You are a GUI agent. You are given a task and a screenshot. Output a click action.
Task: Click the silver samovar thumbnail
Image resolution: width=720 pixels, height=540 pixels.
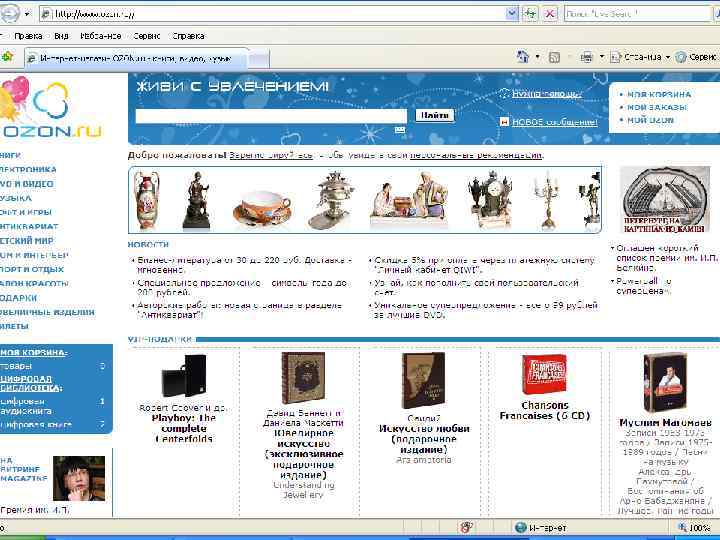click(332, 200)
